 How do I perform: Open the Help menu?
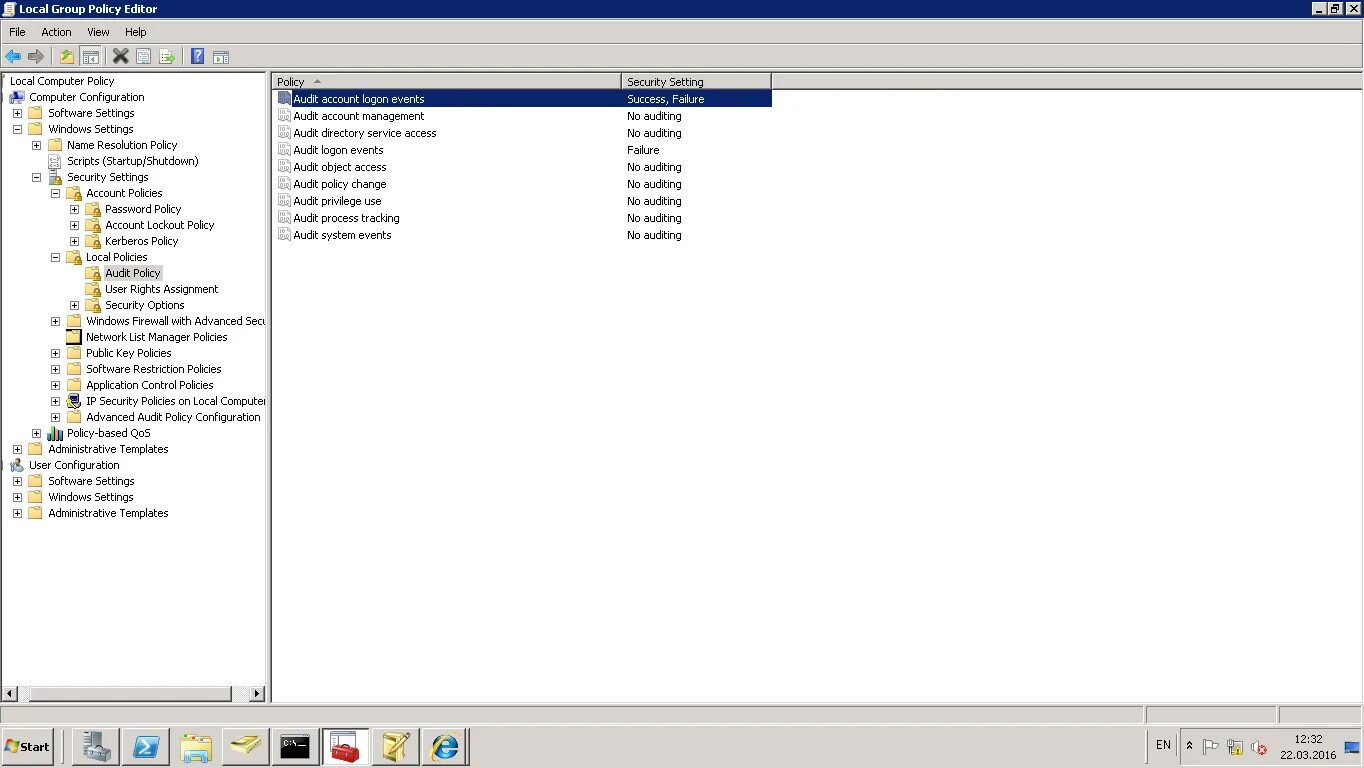click(136, 32)
